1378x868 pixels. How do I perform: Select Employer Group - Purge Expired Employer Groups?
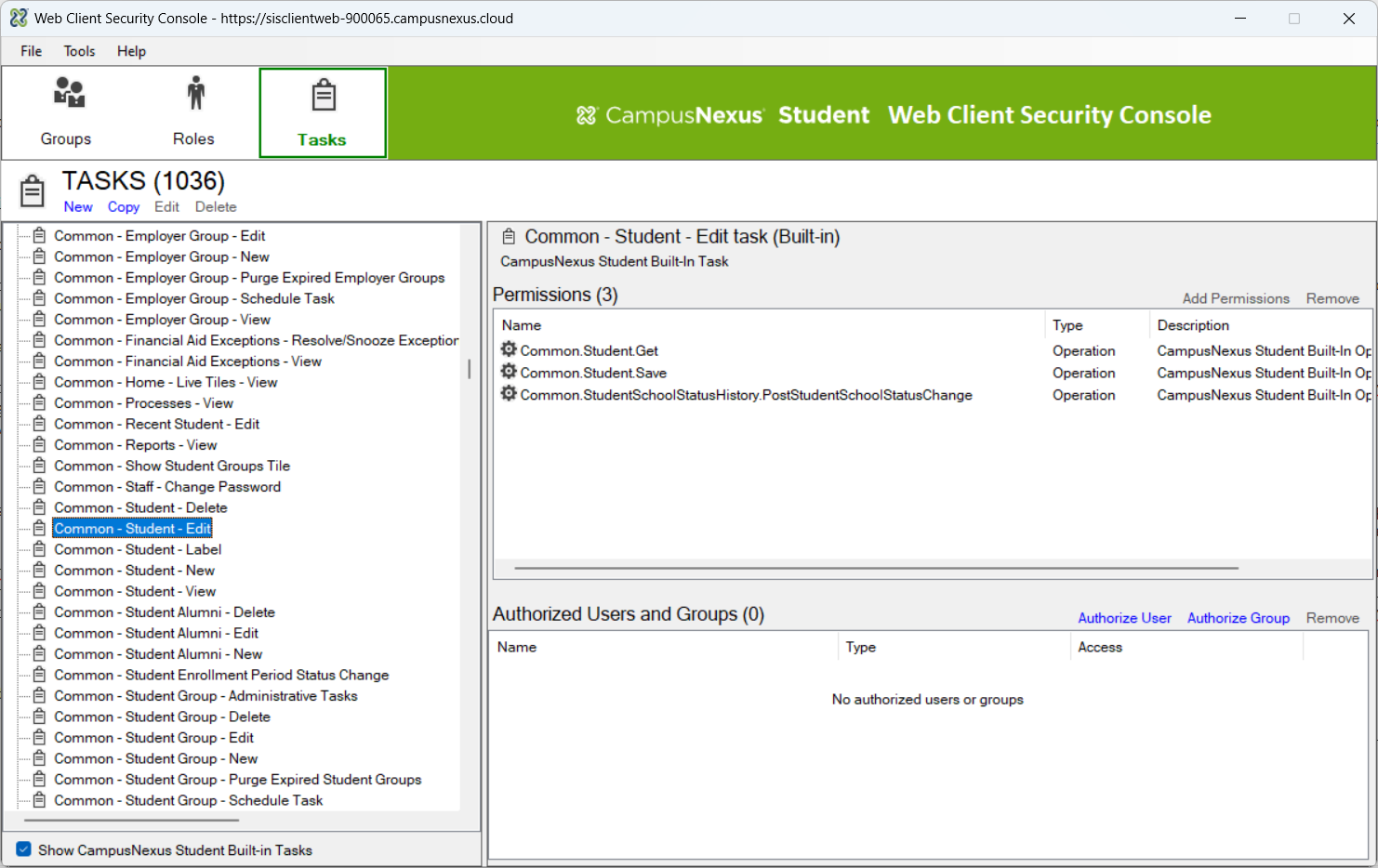coord(249,277)
